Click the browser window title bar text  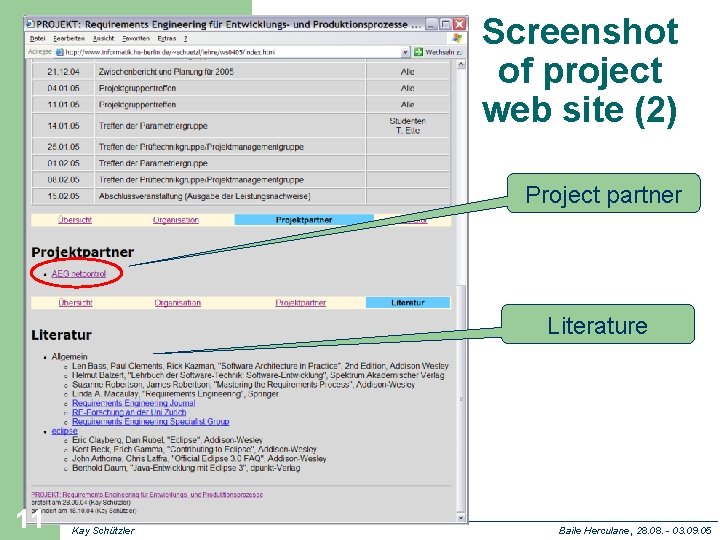[x=229, y=24]
